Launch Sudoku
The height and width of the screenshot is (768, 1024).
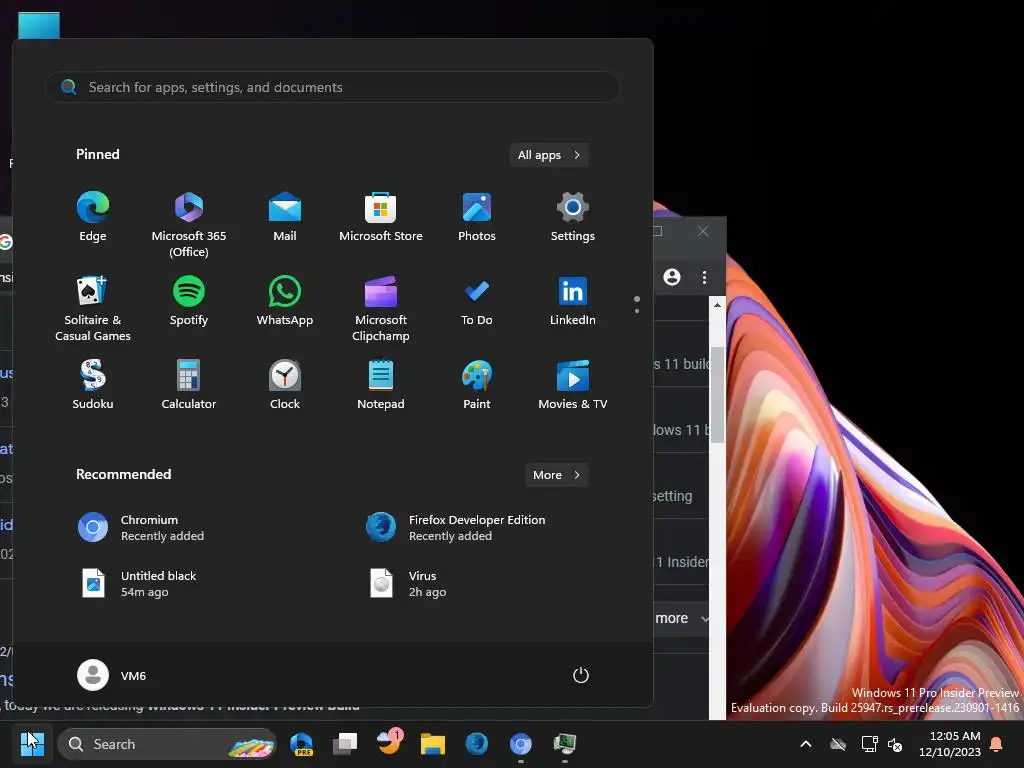click(x=93, y=385)
